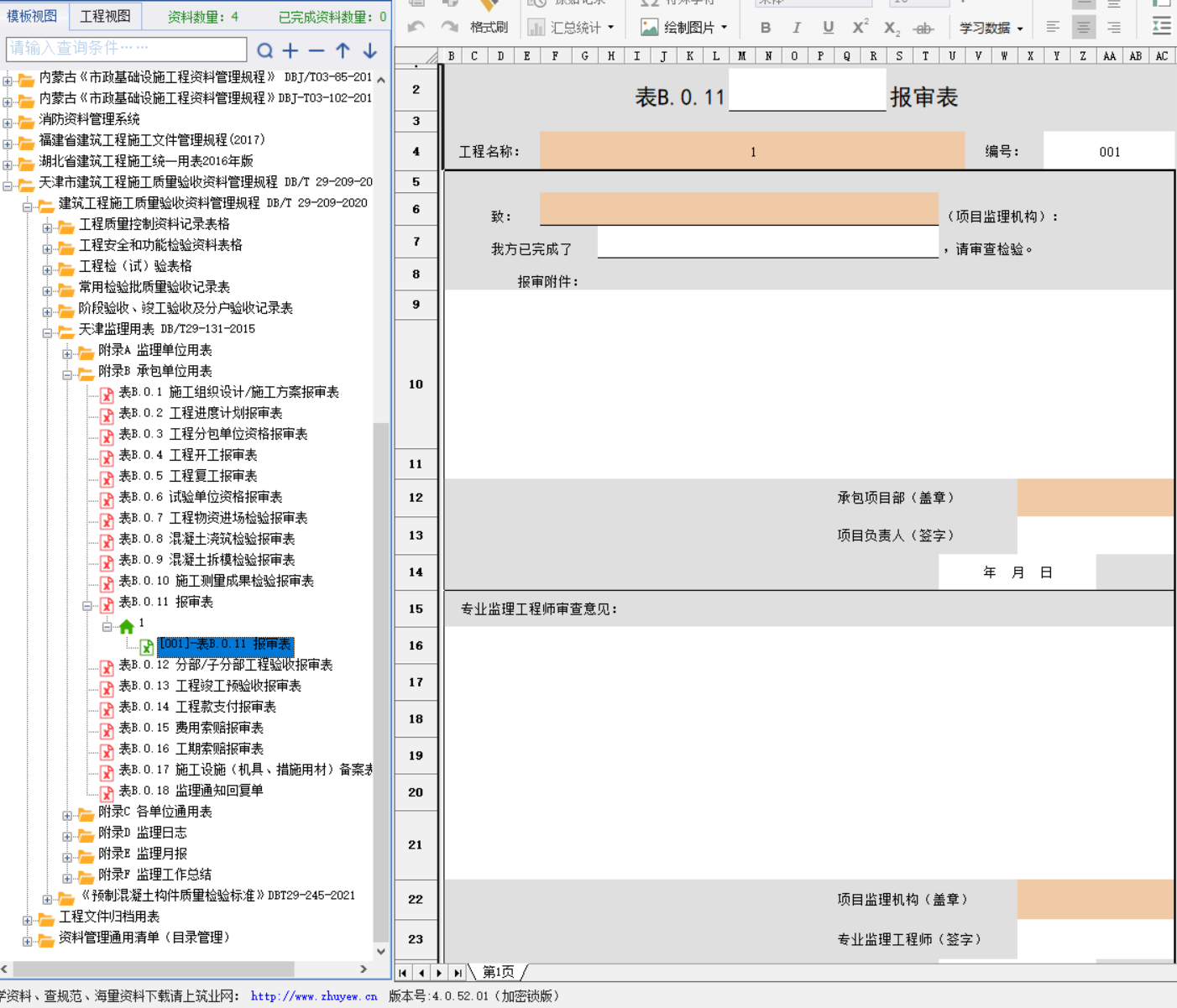Collapse the 天津市建筑工程施工质量验收资料管理规程 node

click(8, 186)
